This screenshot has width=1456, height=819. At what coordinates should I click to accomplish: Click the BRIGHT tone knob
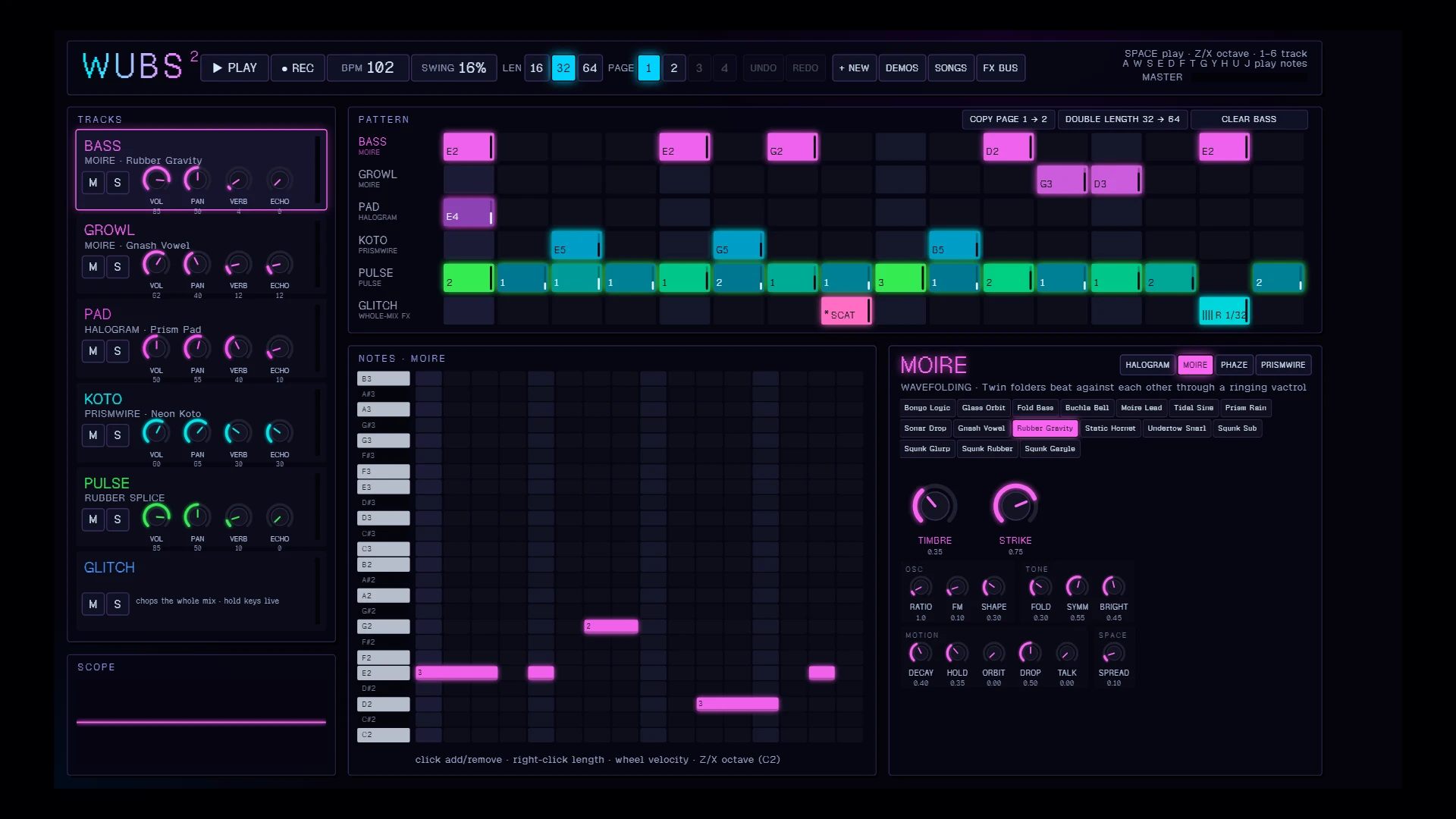coord(1113,588)
